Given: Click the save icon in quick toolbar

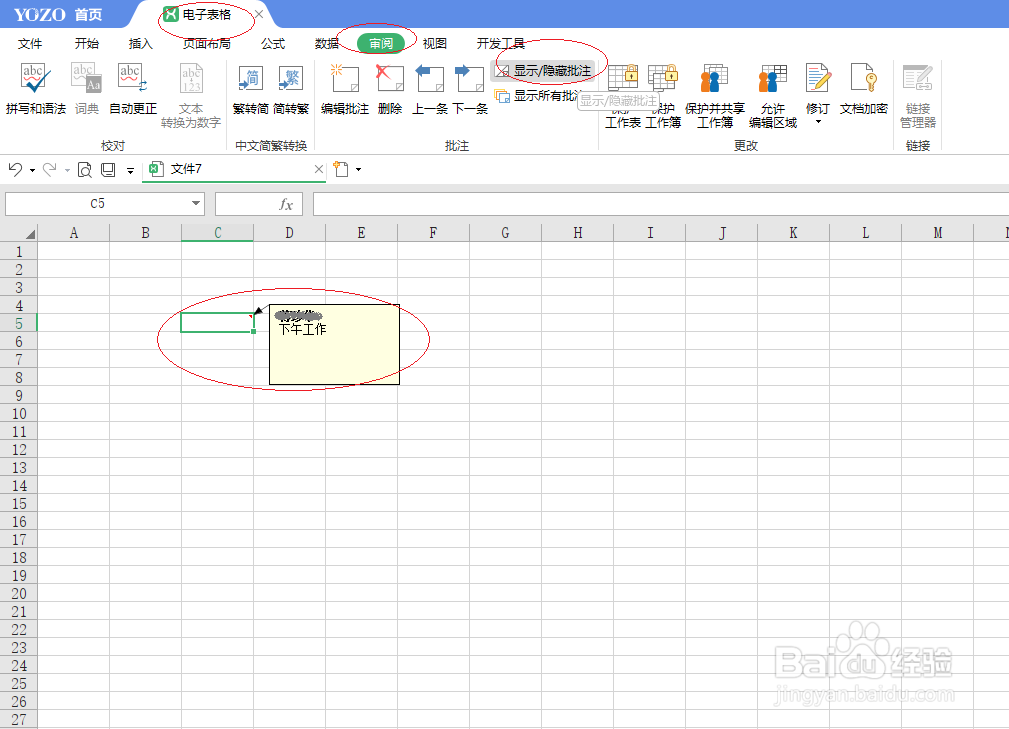Looking at the screenshot, I should pyautogui.click(x=108, y=169).
